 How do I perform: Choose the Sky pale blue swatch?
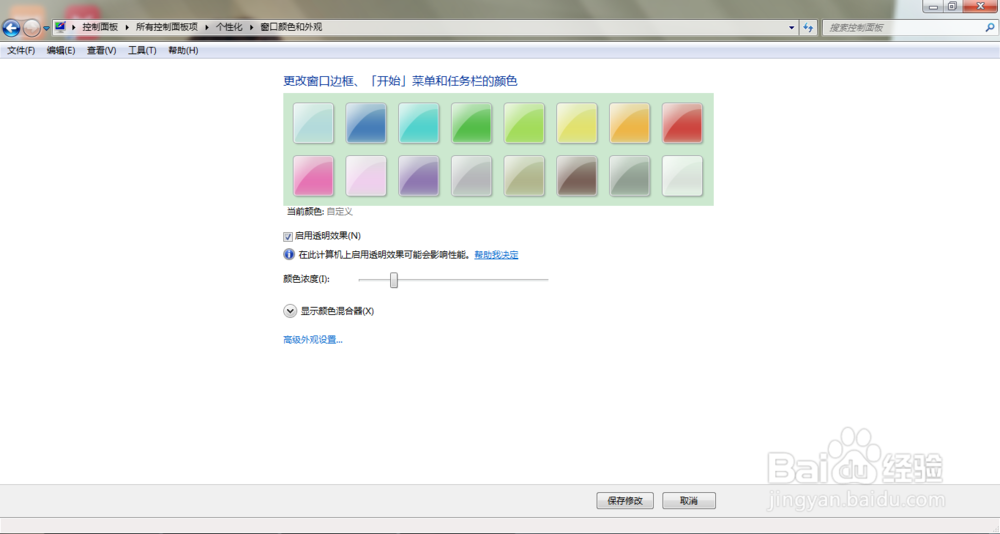pos(313,123)
